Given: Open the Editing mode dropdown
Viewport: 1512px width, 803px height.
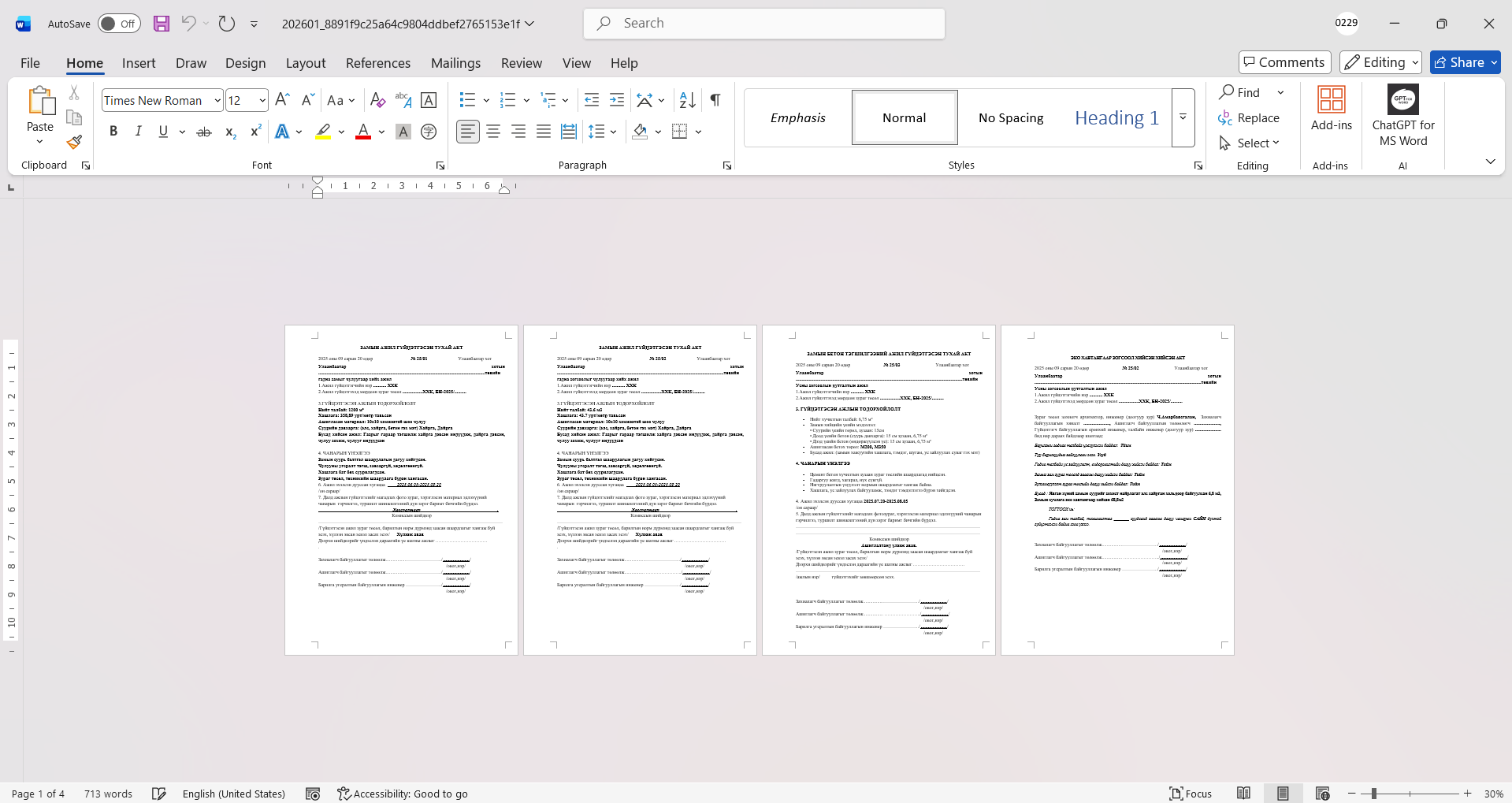Looking at the screenshot, I should 1380,62.
